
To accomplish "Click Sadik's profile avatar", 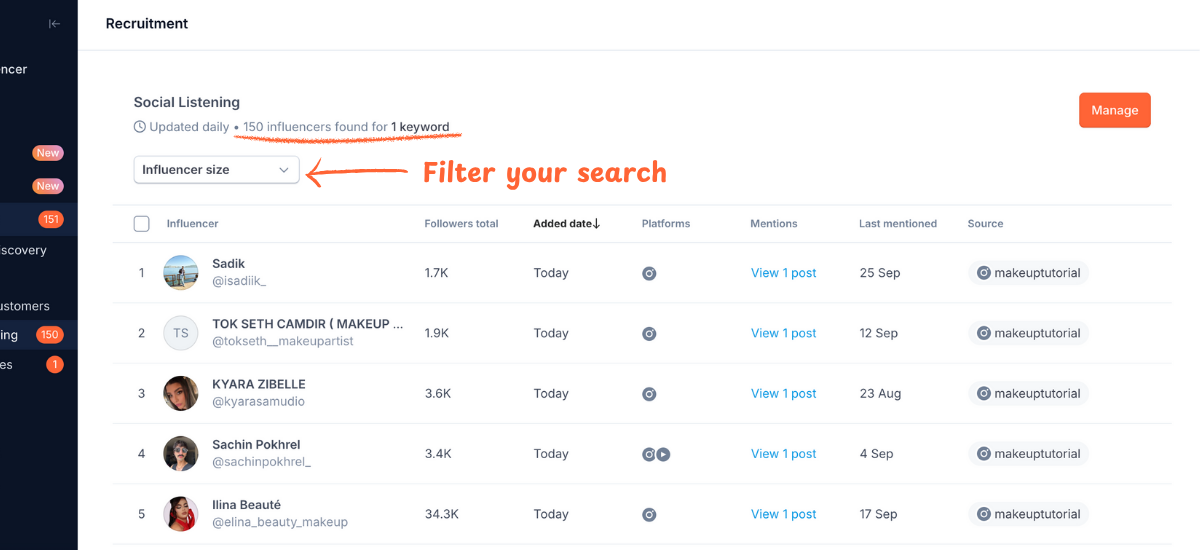I will point(181,273).
